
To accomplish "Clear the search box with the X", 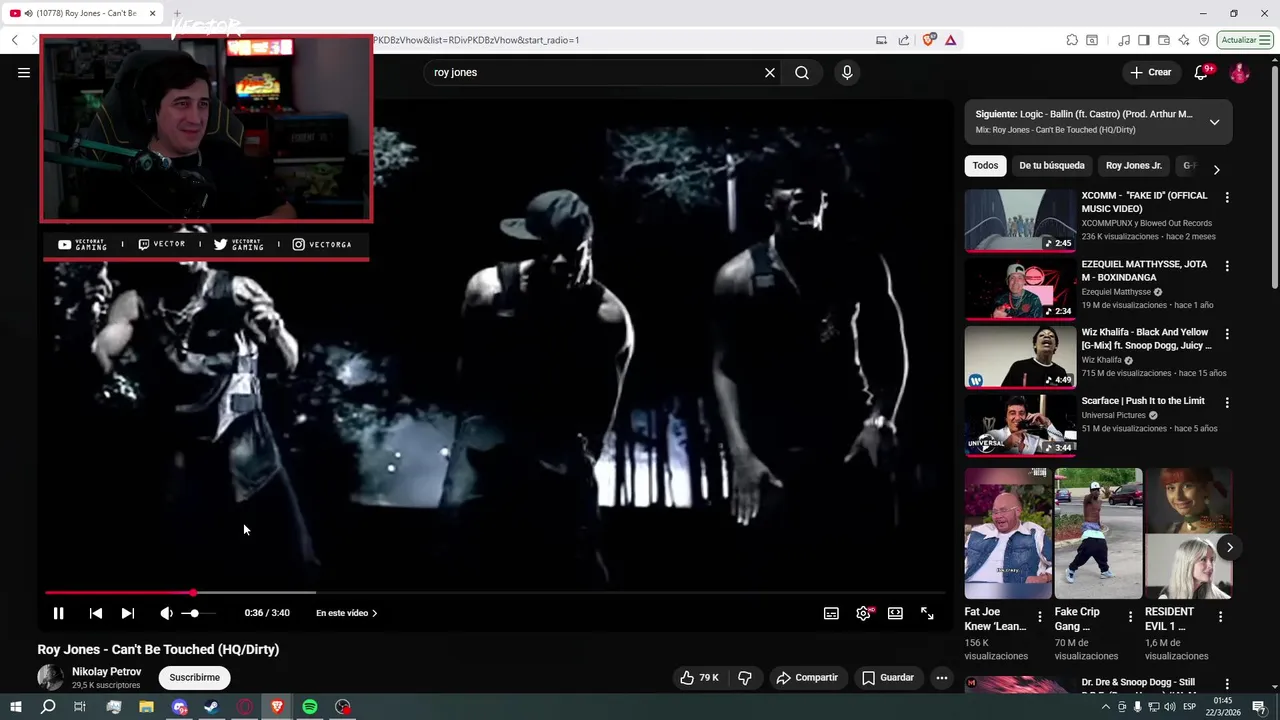I will (x=770, y=72).
